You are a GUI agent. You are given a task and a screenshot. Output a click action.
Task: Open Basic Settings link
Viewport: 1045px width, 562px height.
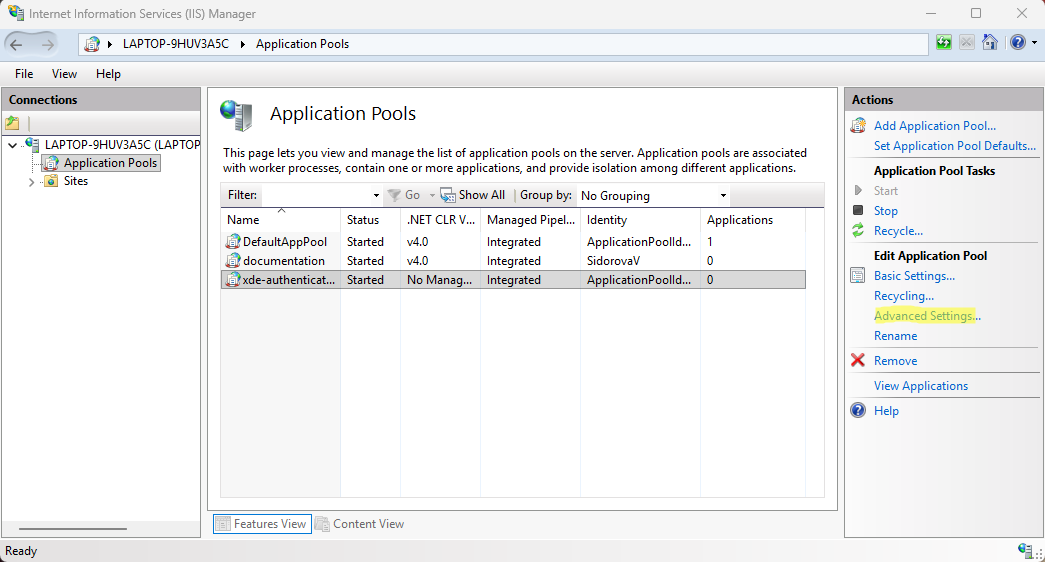(x=914, y=276)
